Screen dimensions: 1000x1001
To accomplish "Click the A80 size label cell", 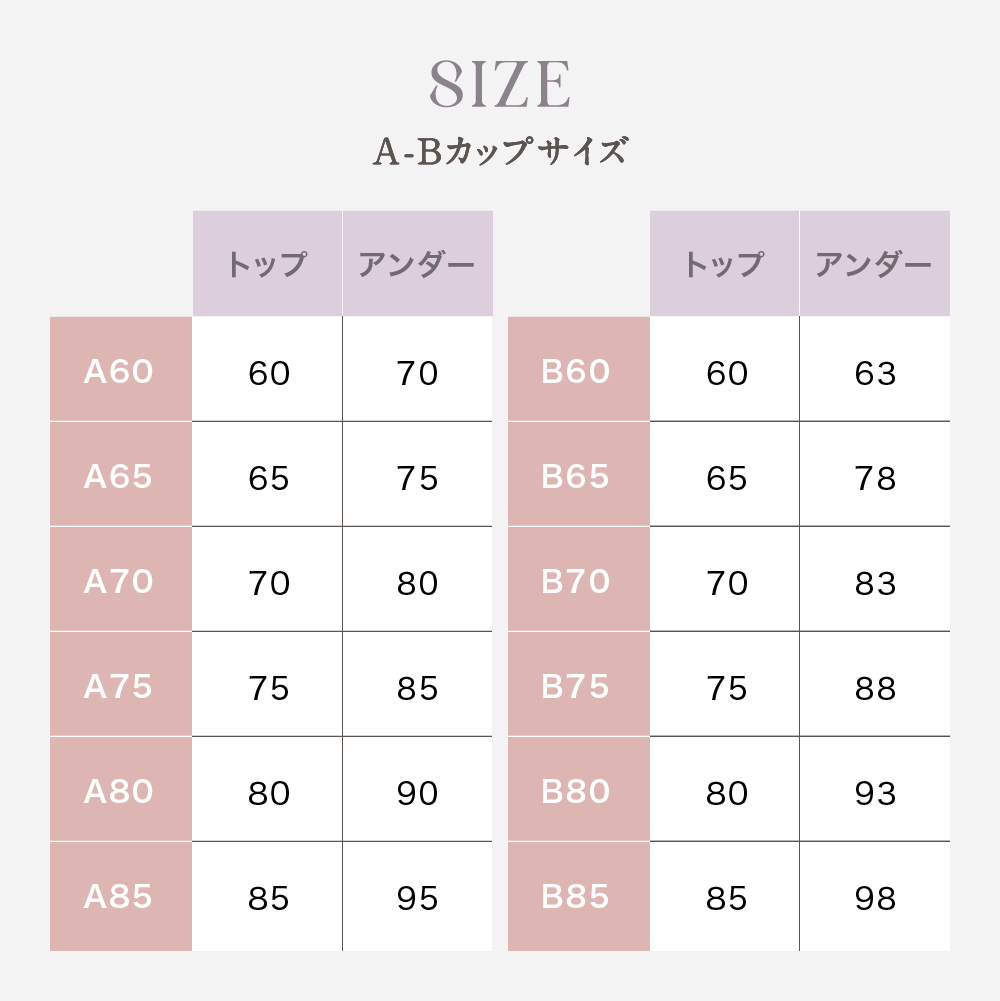I will tap(120, 792).
